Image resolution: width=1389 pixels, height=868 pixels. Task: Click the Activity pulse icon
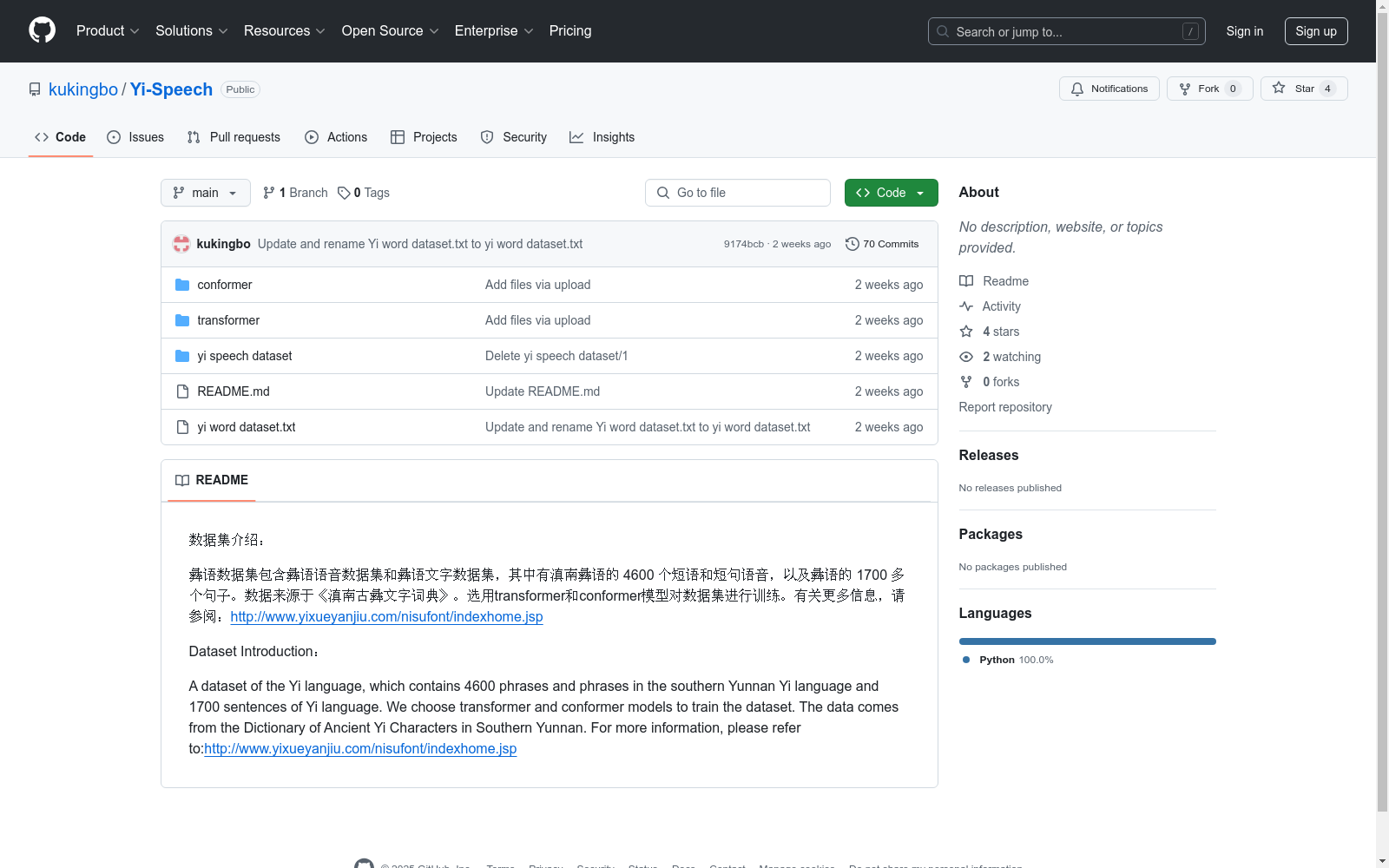[966, 306]
